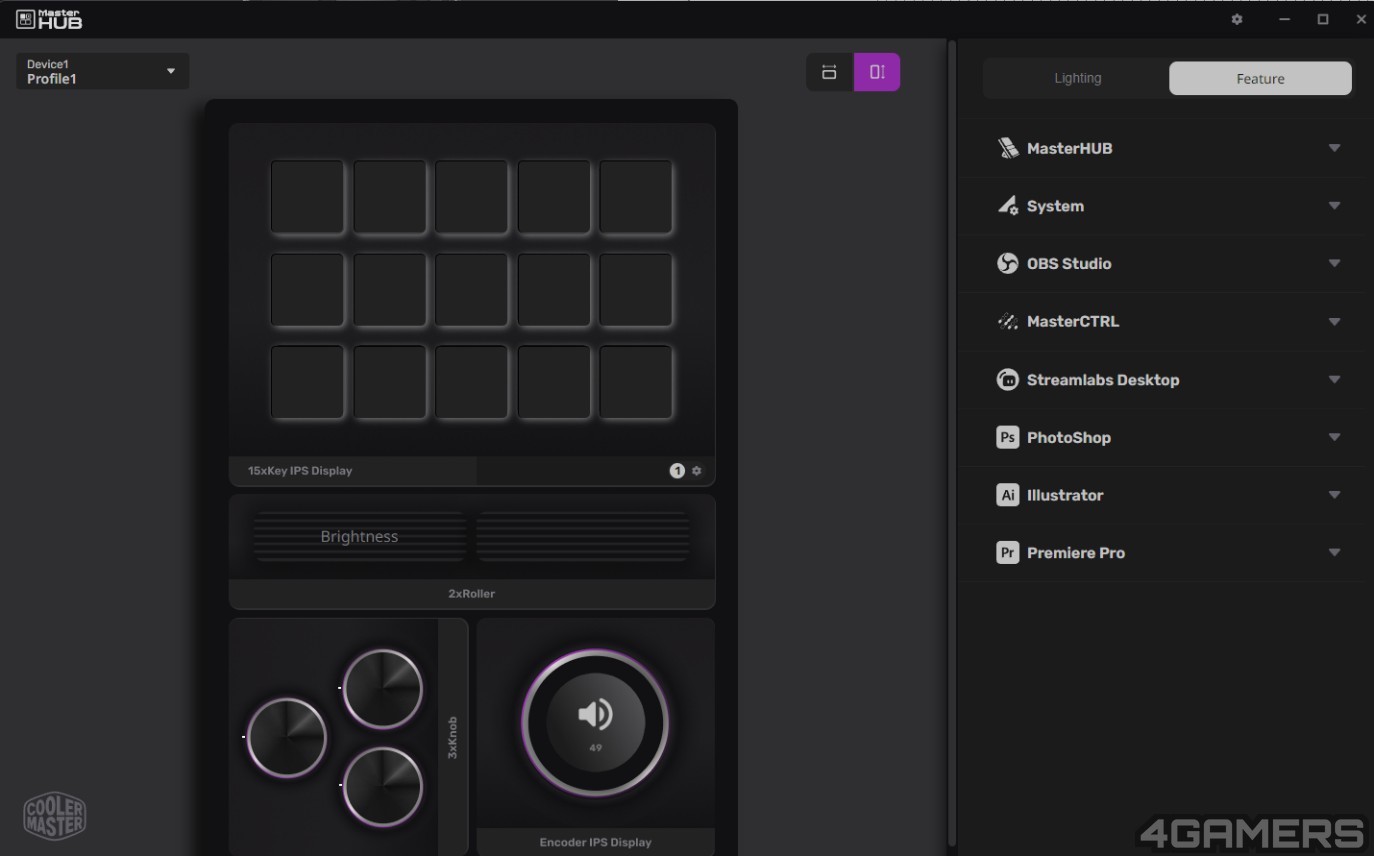Viewport: 1374px width, 856px height.
Task: Select the System feature label
Action: coord(1055,206)
